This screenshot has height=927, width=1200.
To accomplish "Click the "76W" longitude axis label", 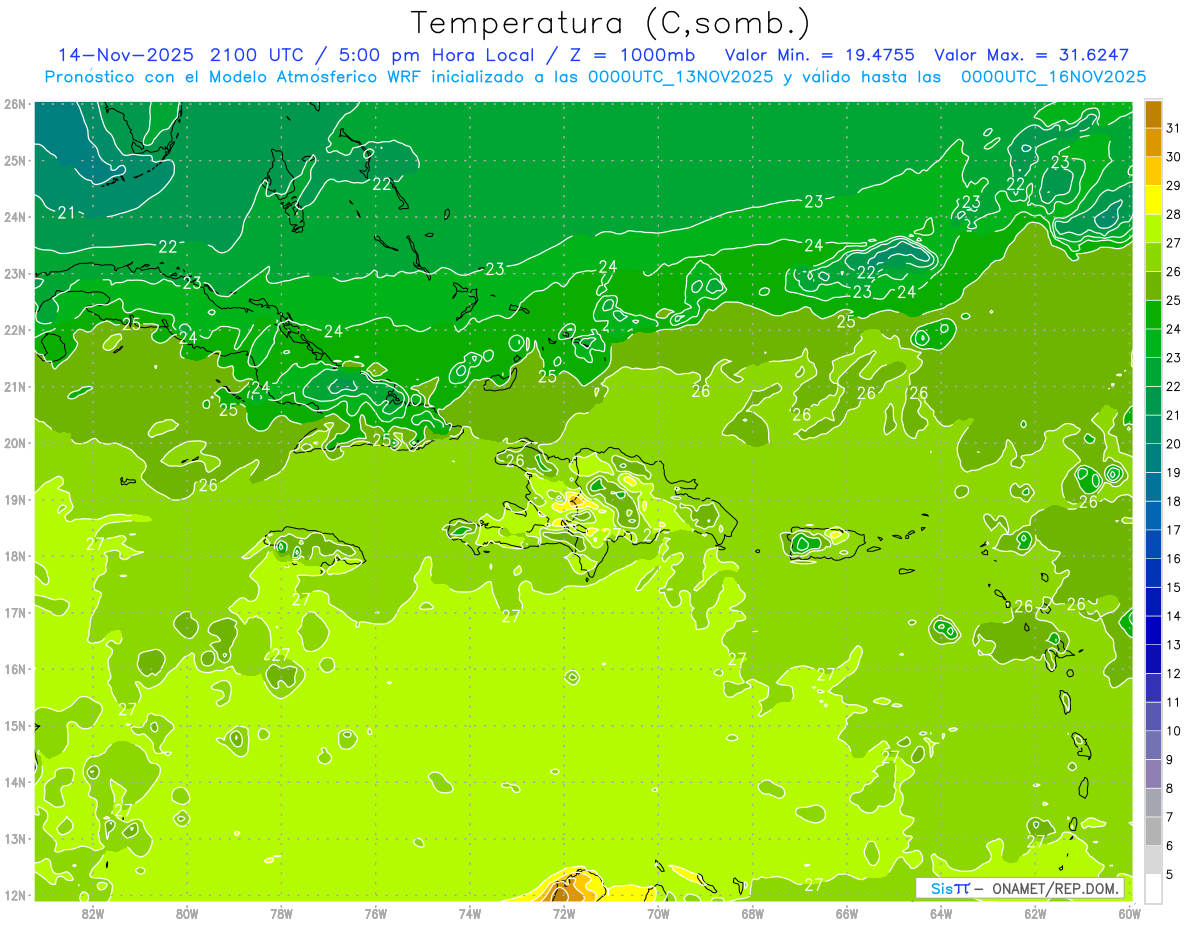I will (x=376, y=913).
